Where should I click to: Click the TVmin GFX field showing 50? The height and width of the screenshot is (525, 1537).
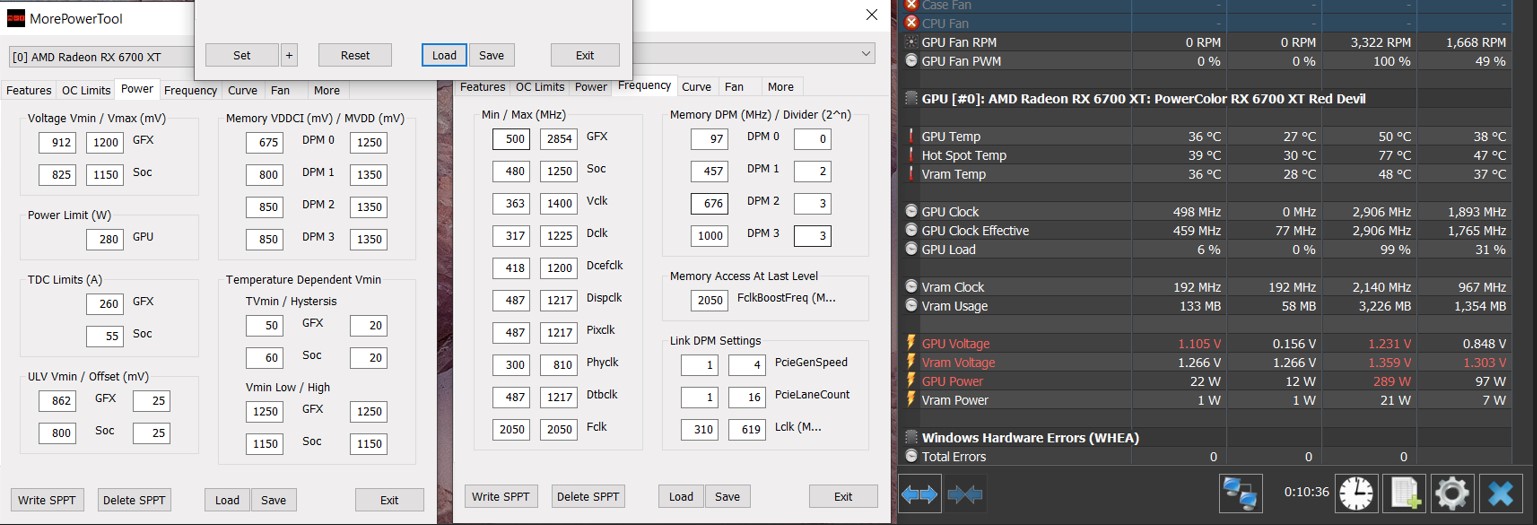tap(265, 326)
